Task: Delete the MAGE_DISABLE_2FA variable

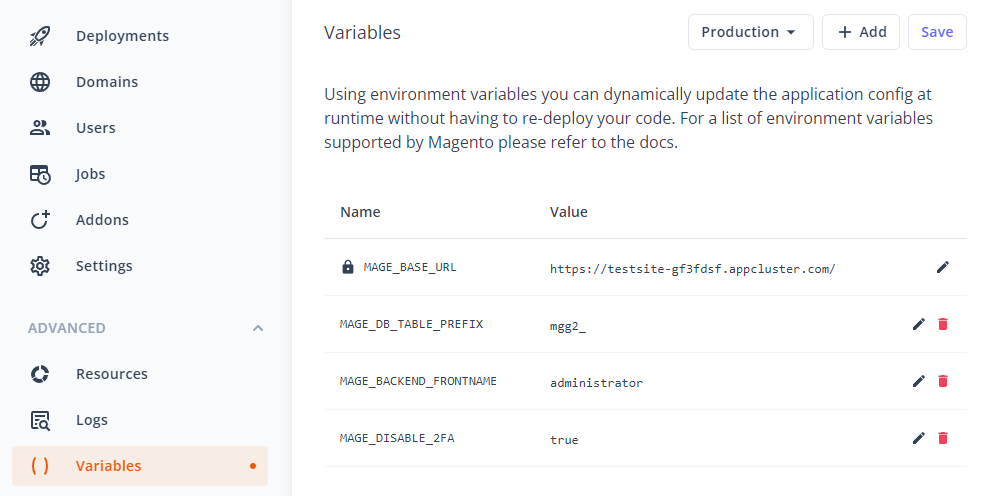Action: click(943, 438)
